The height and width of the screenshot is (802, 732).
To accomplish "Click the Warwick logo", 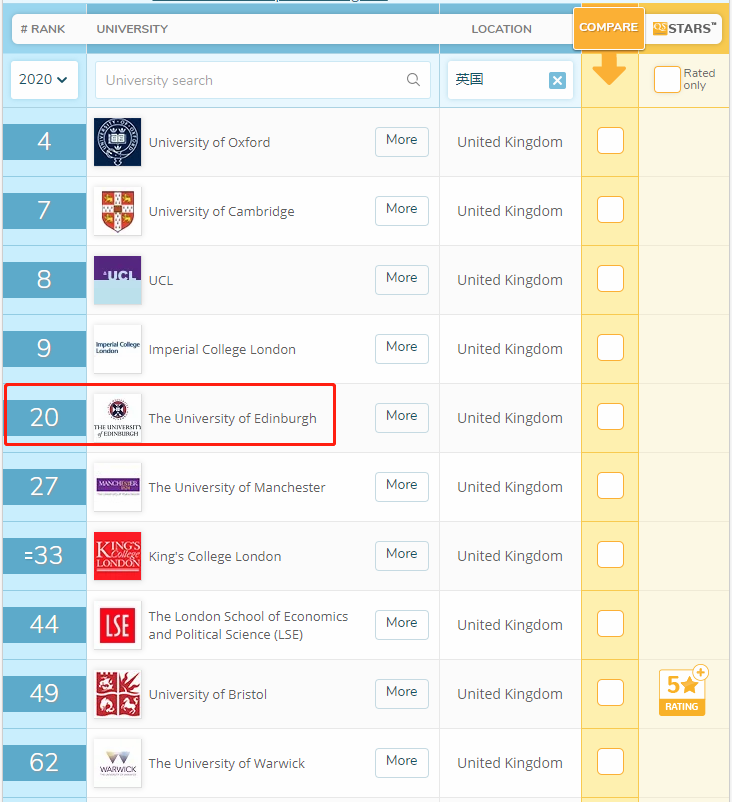I will (118, 763).
